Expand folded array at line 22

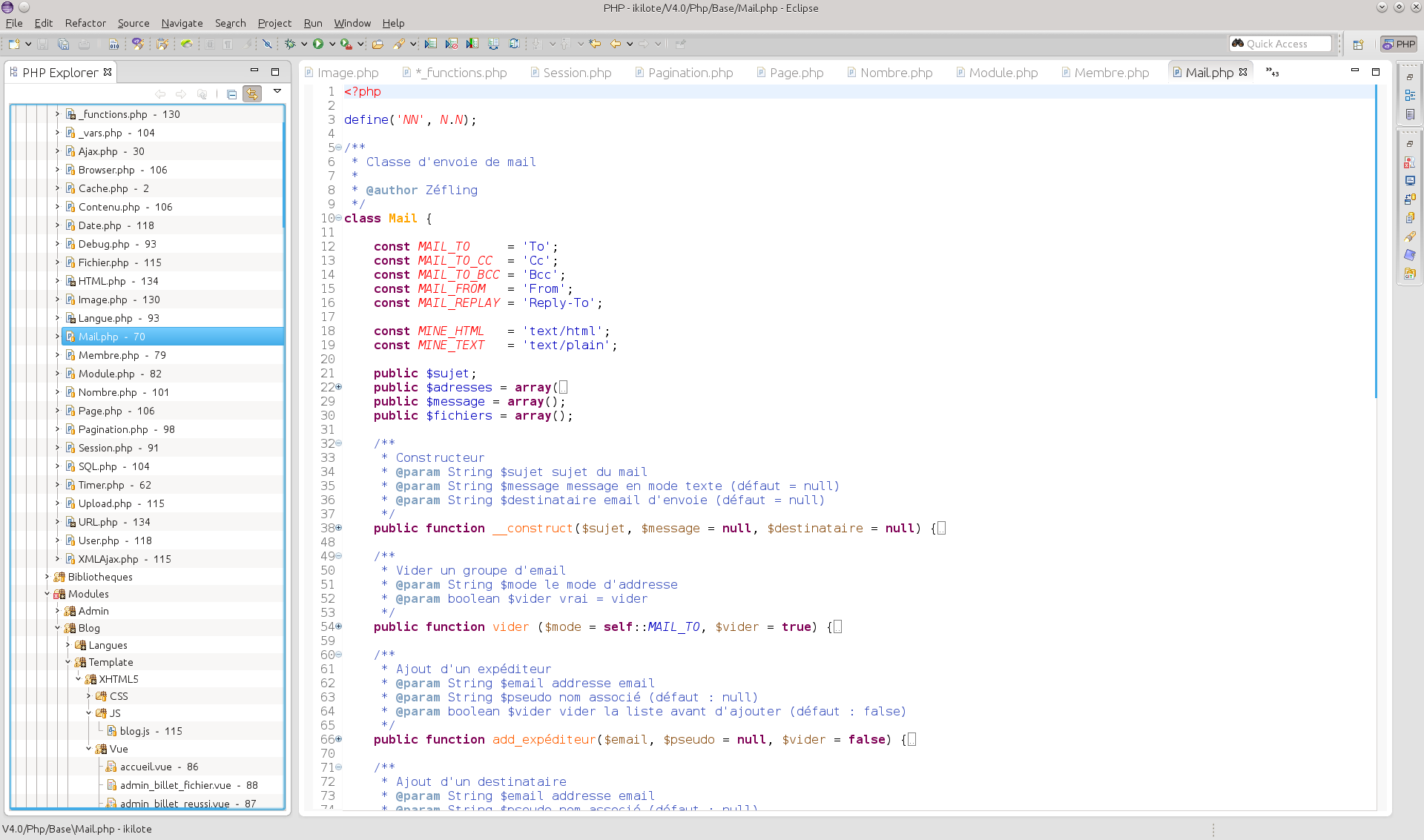coord(339,387)
